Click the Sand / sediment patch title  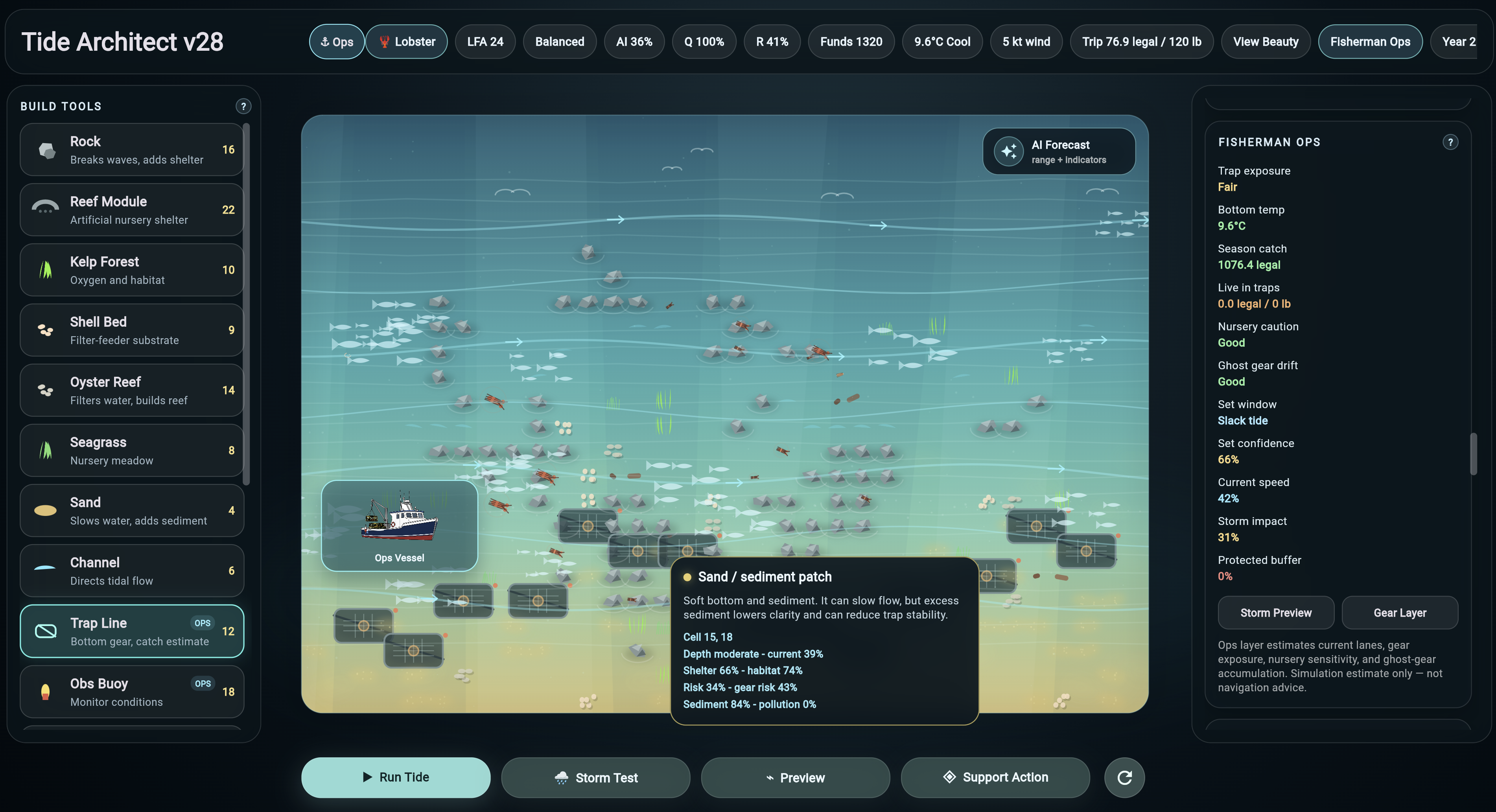pyautogui.click(x=764, y=577)
